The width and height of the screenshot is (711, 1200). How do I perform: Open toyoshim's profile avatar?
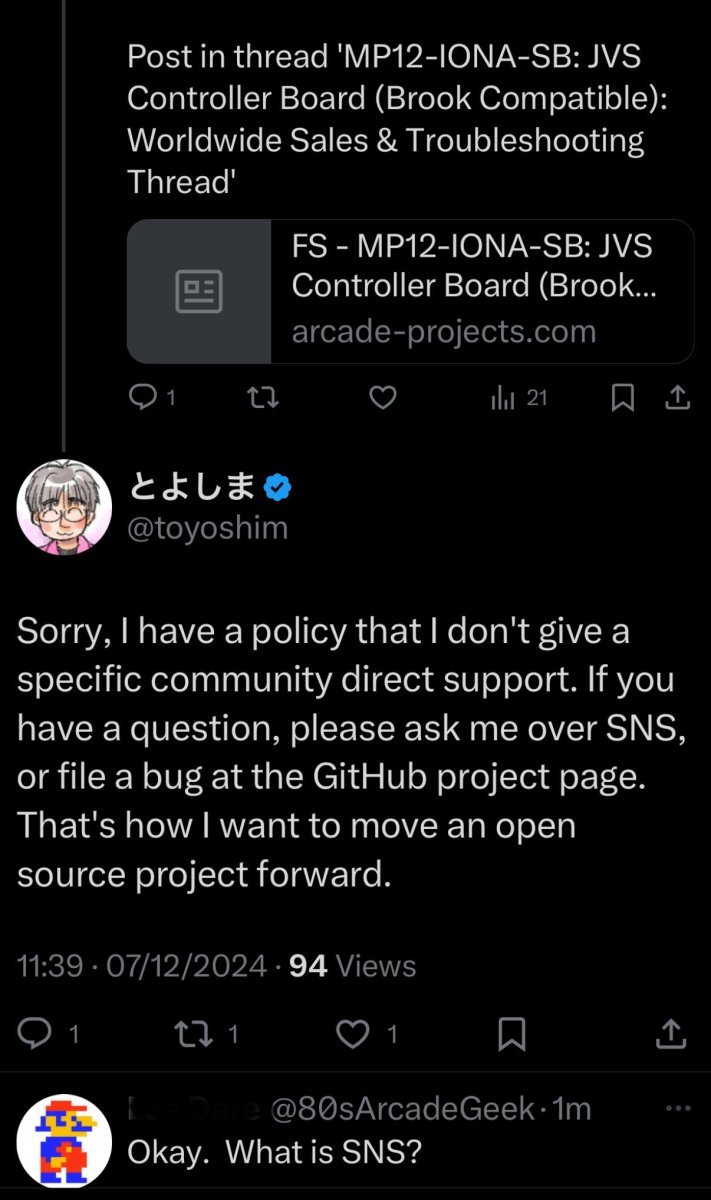point(64,506)
